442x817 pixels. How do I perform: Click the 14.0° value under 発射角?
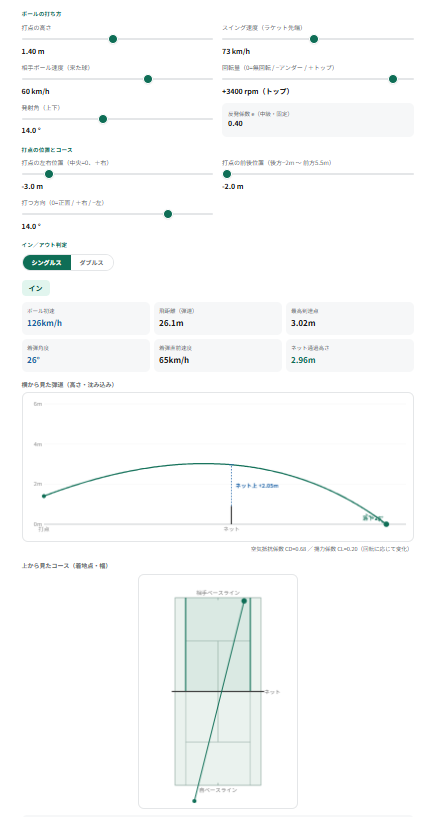tap(31, 131)
